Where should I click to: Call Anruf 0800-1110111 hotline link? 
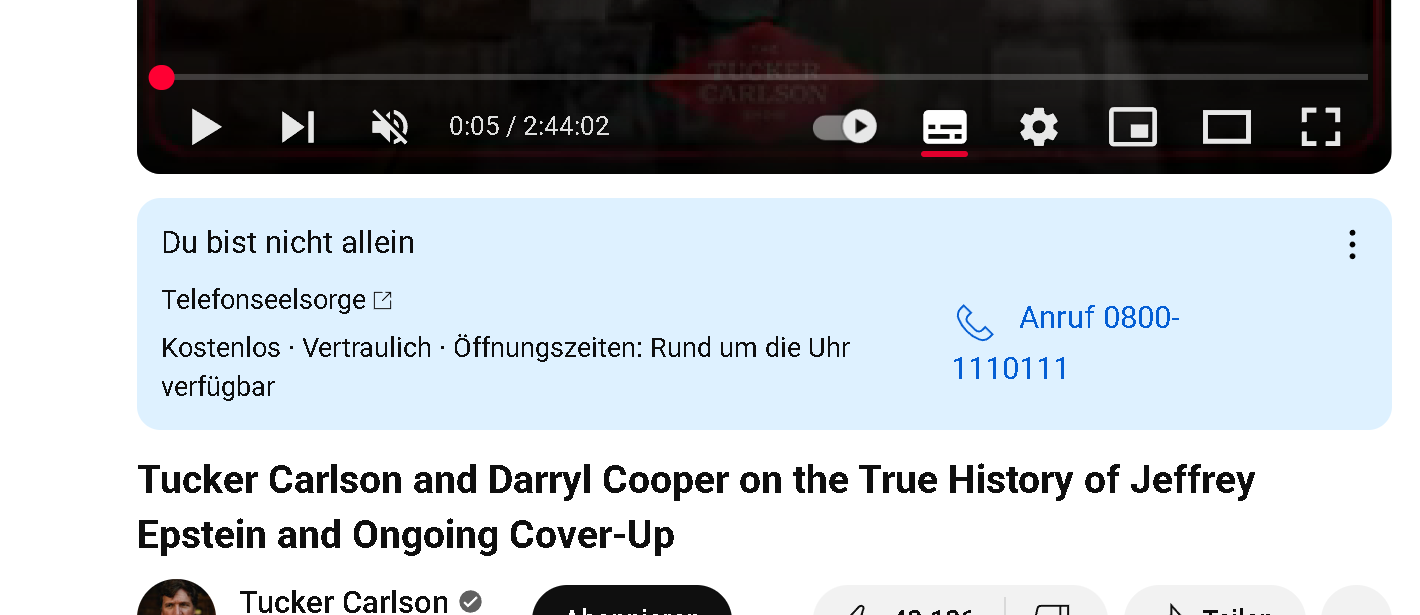click(x=1066, y=343)
